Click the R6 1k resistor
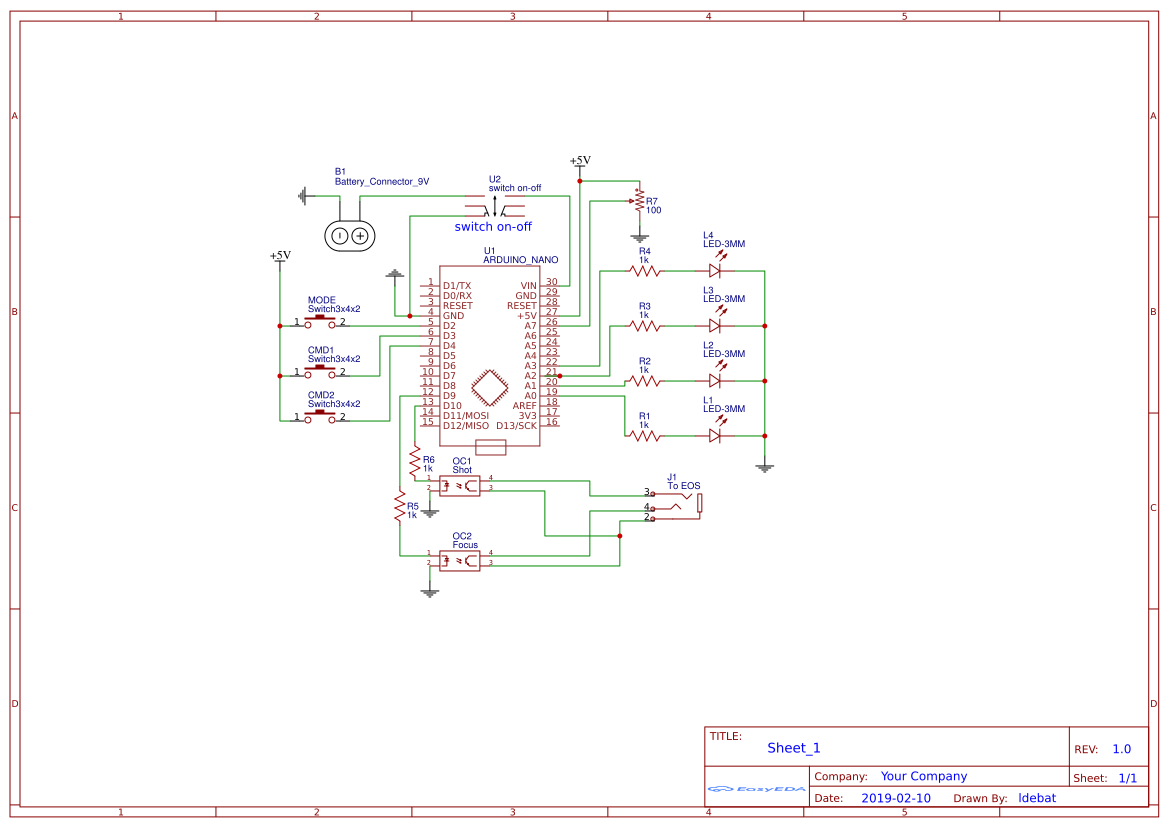Image resolution: width=1169 pixels, height=827 pixels. (x=415, y=461)
